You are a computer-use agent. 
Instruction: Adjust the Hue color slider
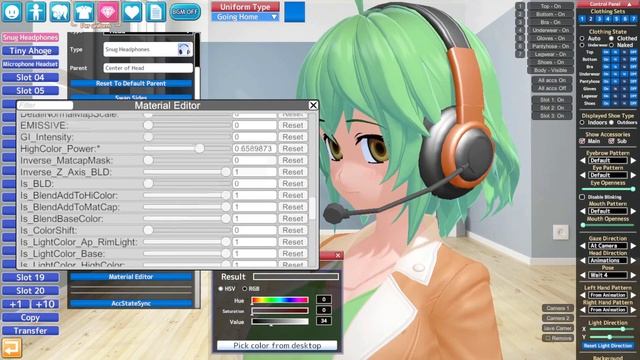[280, 300]
